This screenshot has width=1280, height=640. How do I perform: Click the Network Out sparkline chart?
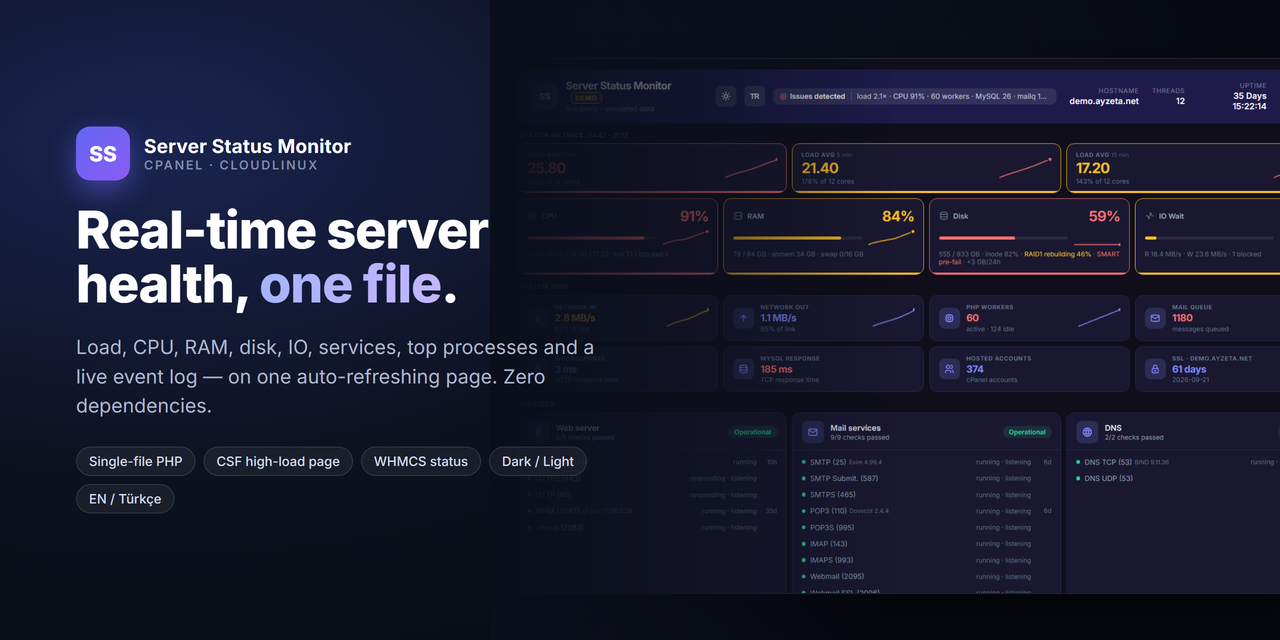893,318
